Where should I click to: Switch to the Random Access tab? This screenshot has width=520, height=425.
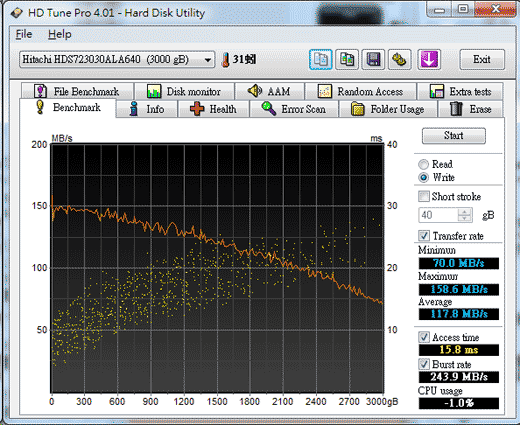tap(361, 91)
